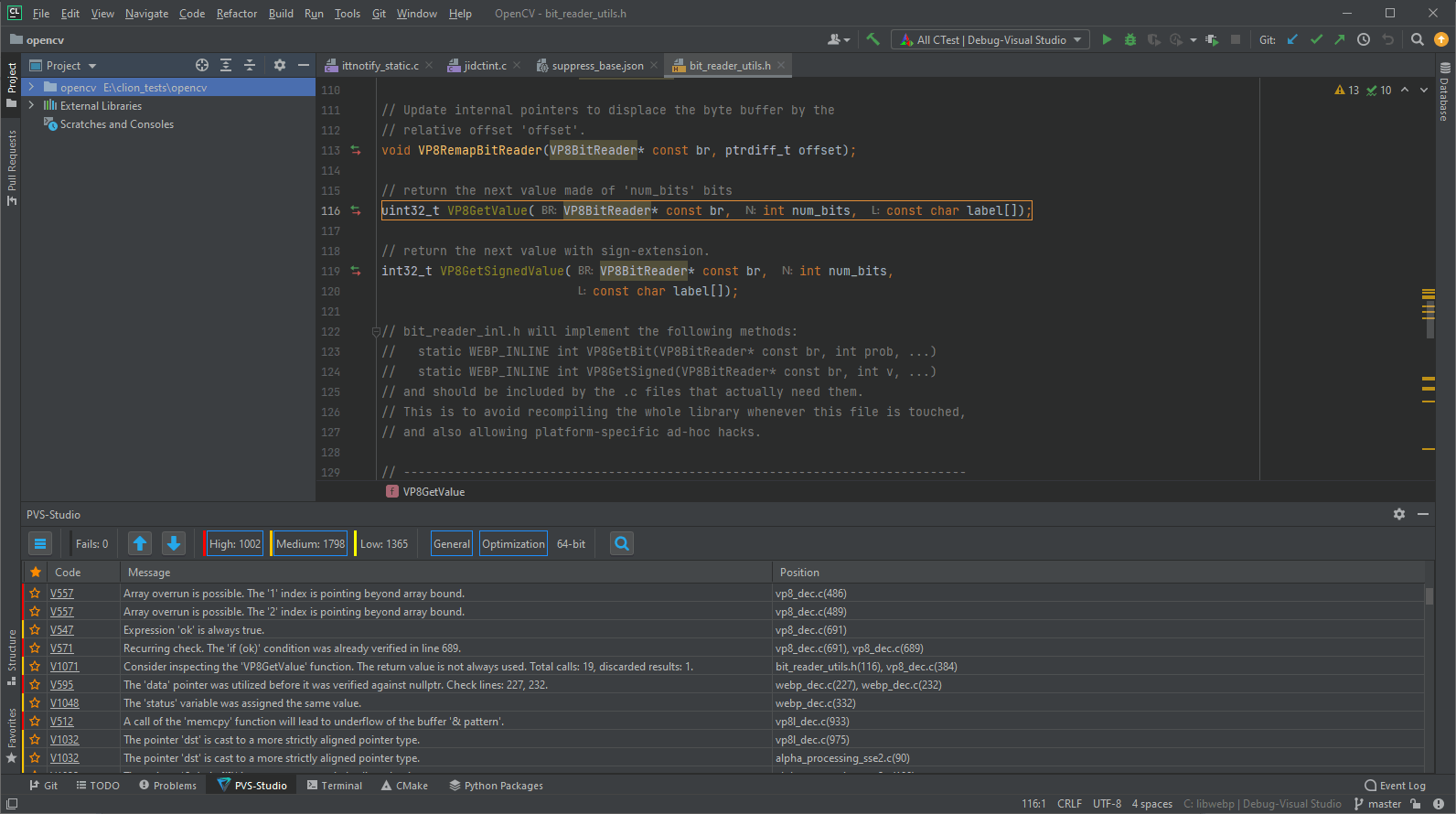Open Python Packages tool window

[x=496, y=786]
